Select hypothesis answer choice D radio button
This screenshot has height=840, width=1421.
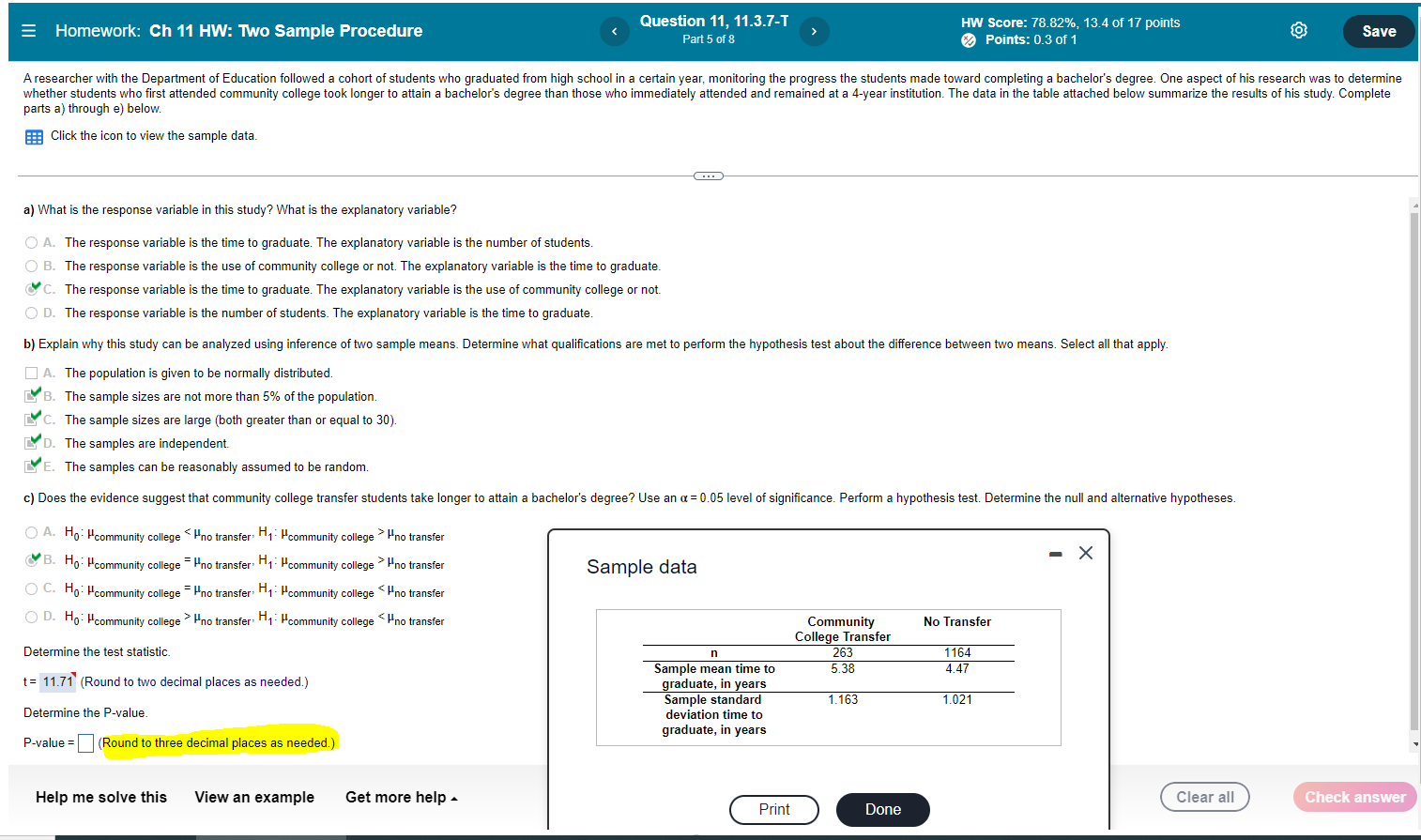(31, 619)
